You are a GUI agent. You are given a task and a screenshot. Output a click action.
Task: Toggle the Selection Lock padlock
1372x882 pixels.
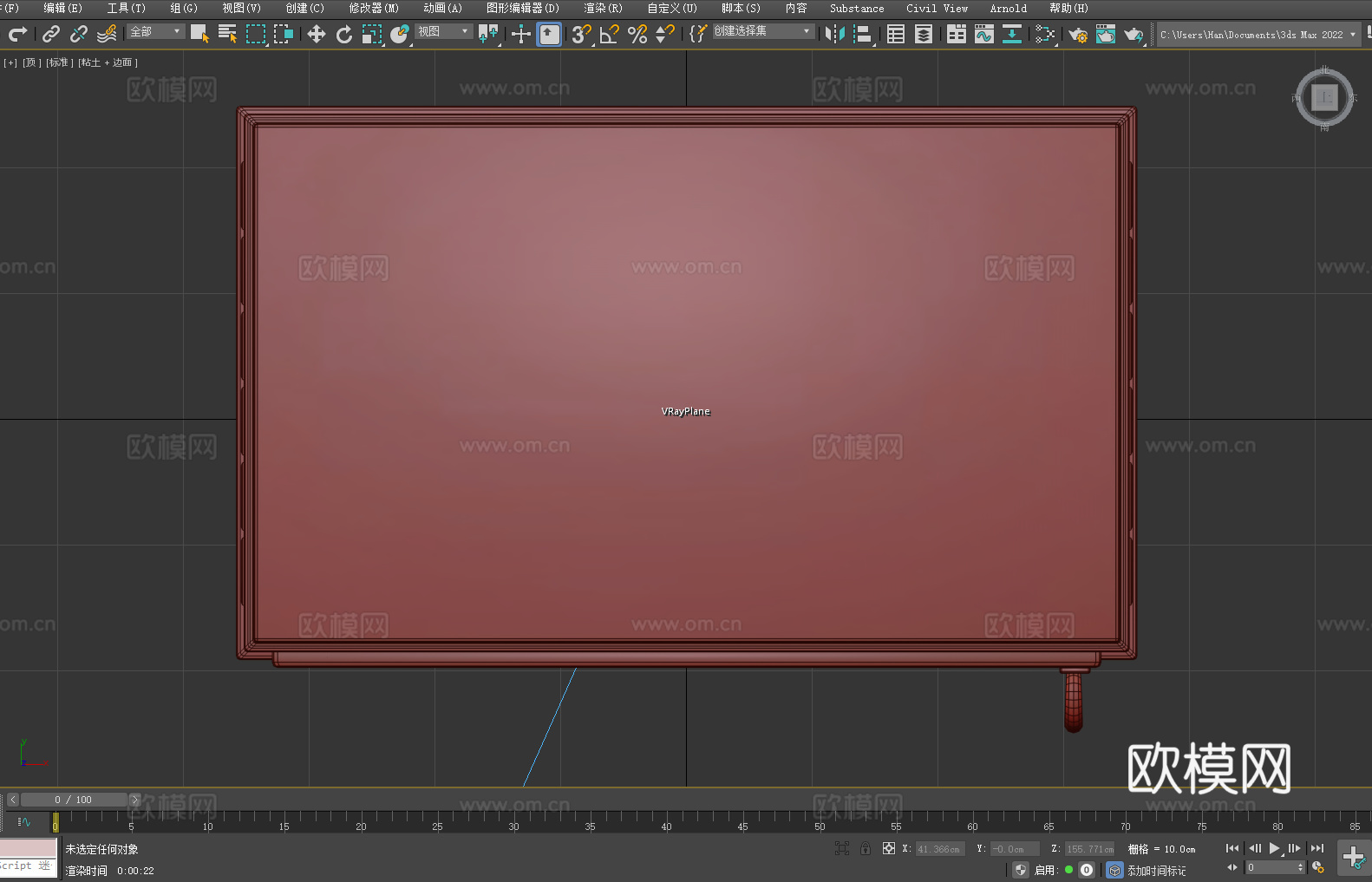point(866,848)
